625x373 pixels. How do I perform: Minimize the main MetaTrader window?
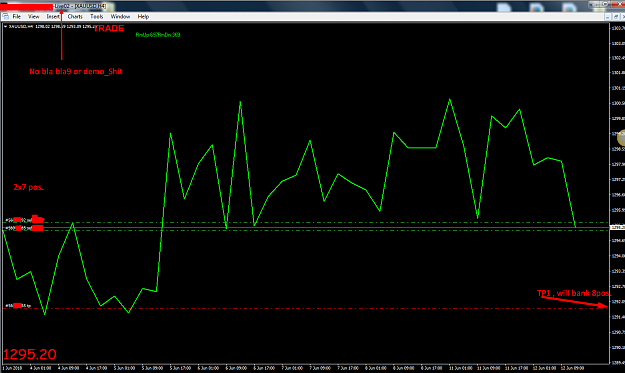click(594, 4)
